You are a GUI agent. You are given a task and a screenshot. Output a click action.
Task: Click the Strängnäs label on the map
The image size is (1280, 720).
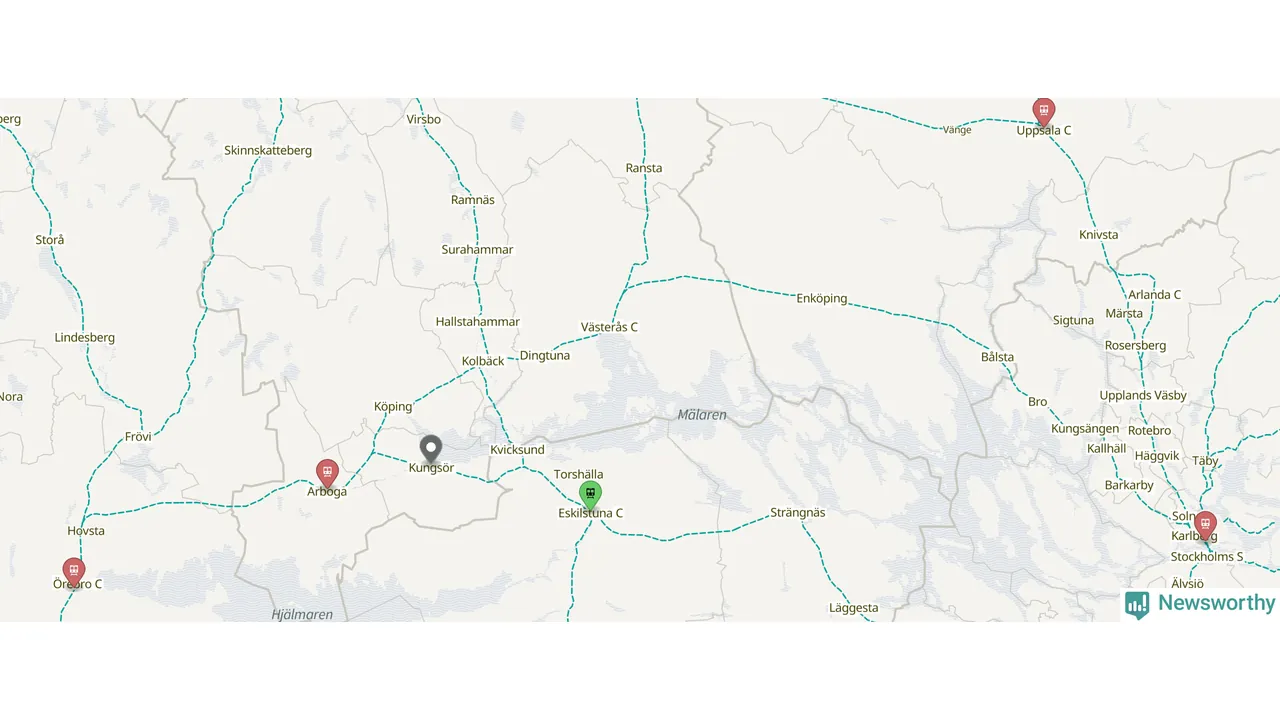pos(798,512)
